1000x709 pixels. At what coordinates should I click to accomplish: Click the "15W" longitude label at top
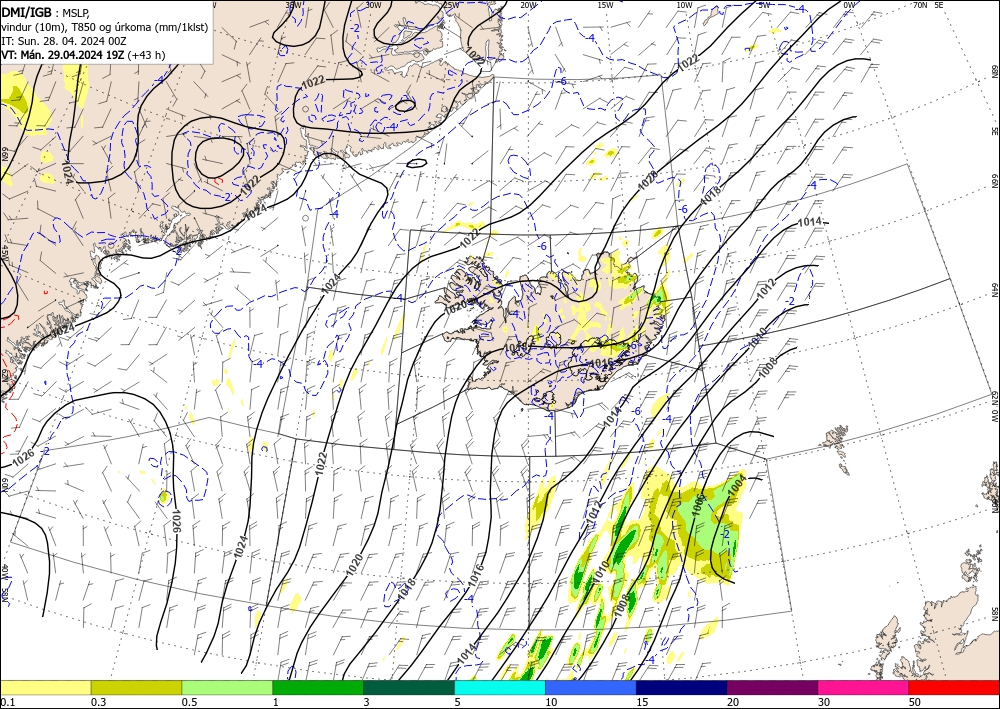[x=607, y=5]
